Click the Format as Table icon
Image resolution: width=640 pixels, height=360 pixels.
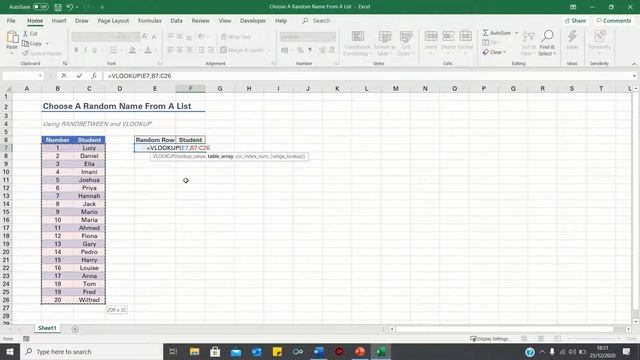[384, 37]
